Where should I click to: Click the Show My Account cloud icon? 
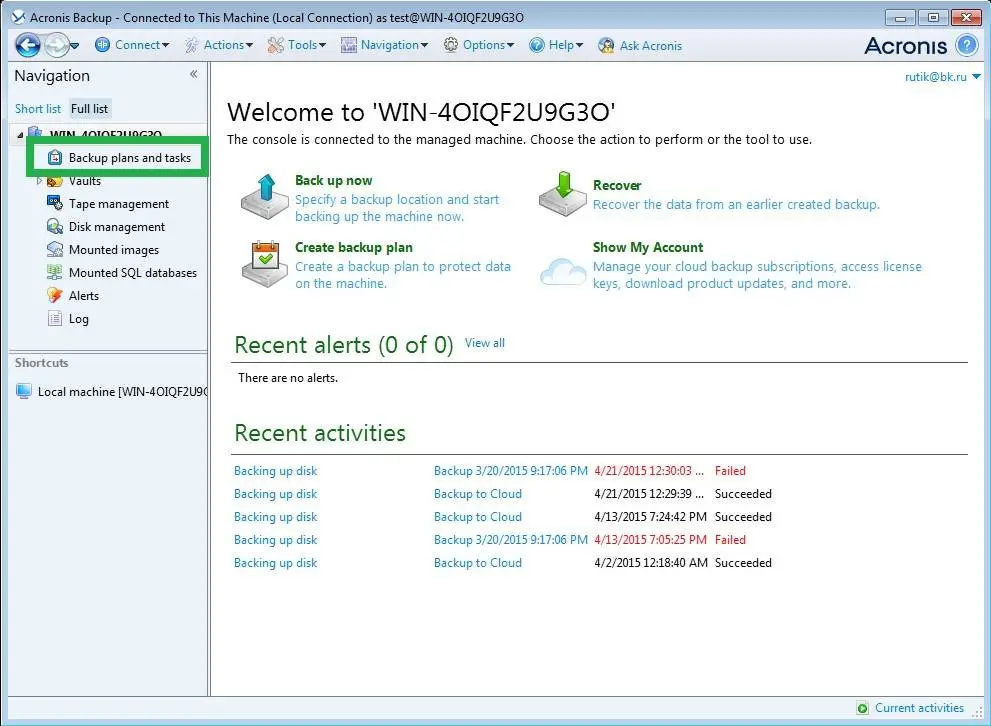click(563, 272)
